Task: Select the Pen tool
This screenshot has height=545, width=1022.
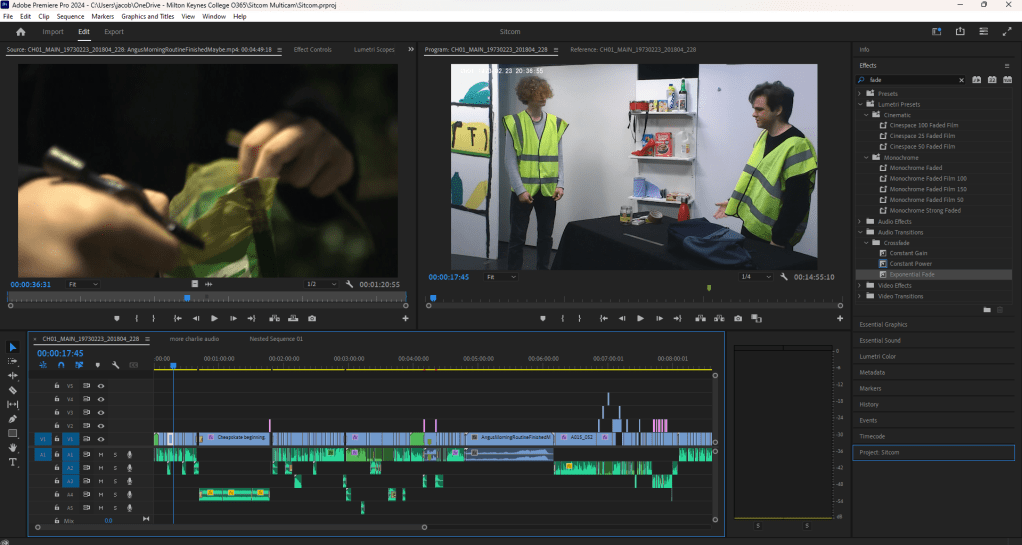Action: pos(13,419)
